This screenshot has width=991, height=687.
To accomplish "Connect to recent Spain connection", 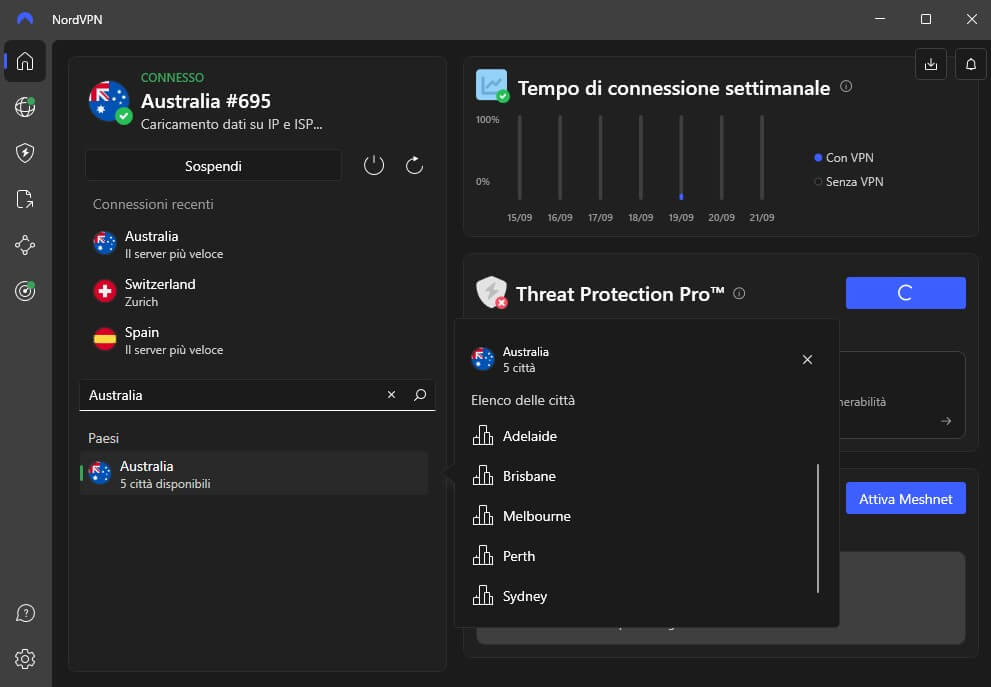I will coord(256,340).
